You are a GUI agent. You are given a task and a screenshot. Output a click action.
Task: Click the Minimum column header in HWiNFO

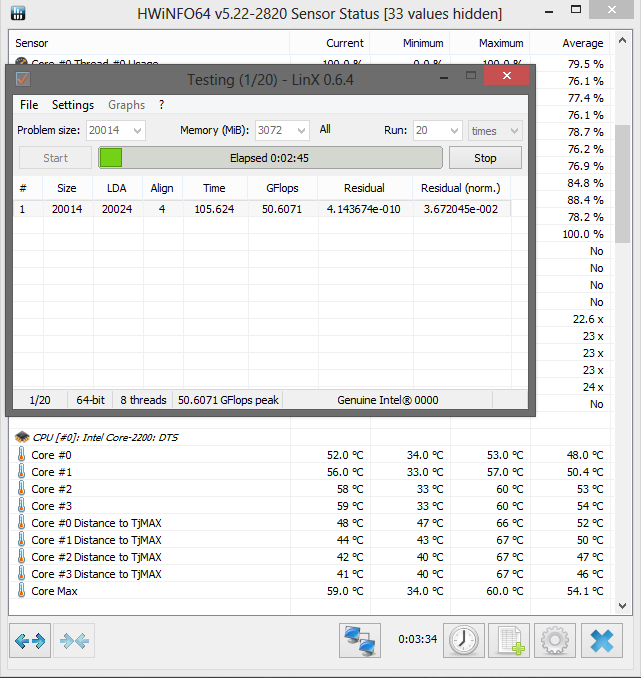coord(410,43)
